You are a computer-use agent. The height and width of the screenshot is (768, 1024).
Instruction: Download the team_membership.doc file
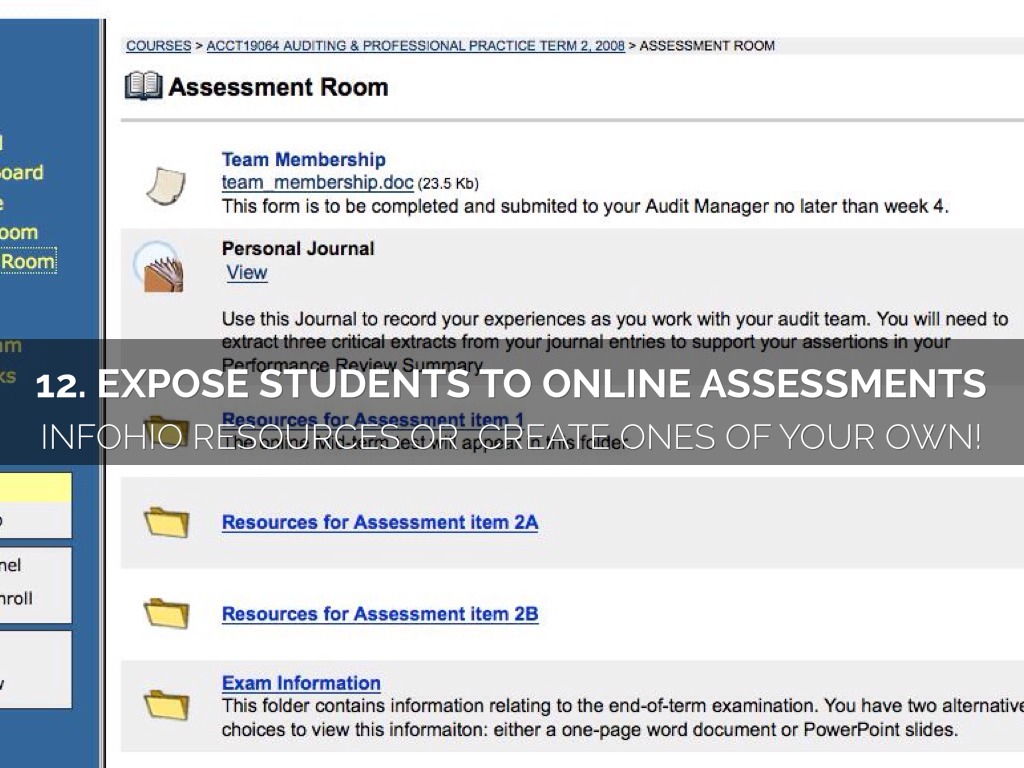[317, 183]
